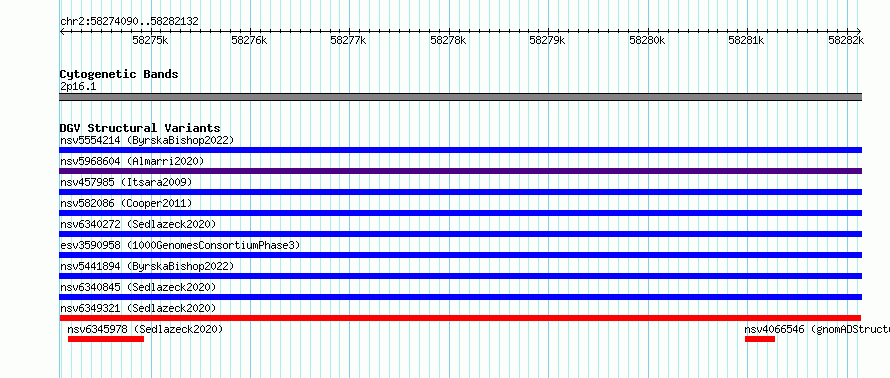Click the blue bar under nsv5554214
Viewport: 890px width, 378px height.
point(460,150)
